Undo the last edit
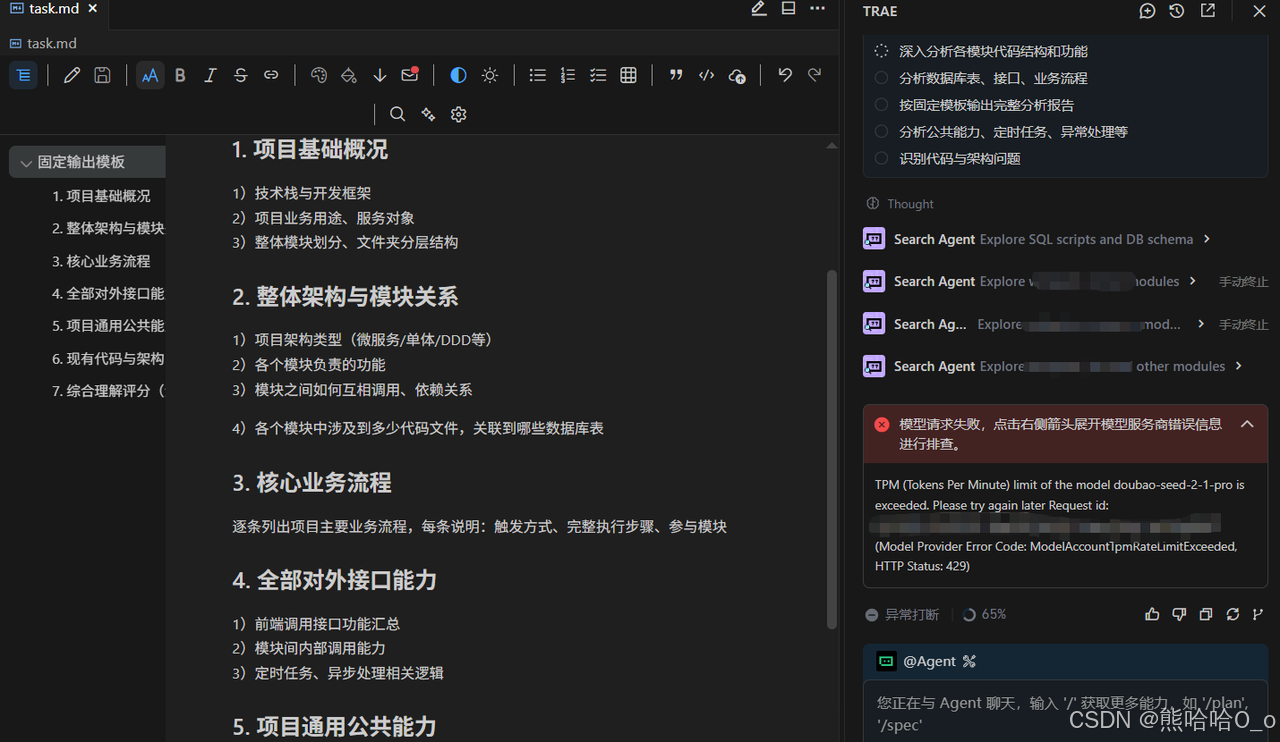 click(x=785, y=75)
